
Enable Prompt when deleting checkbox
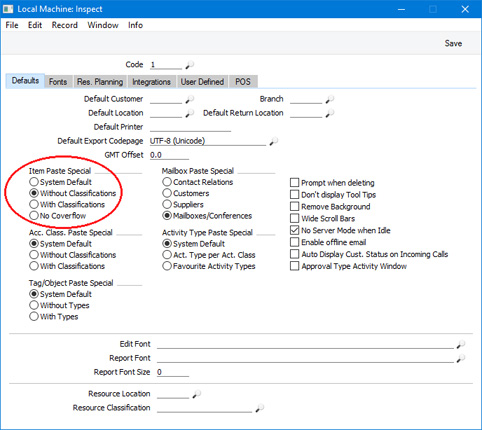click(294, 183)
